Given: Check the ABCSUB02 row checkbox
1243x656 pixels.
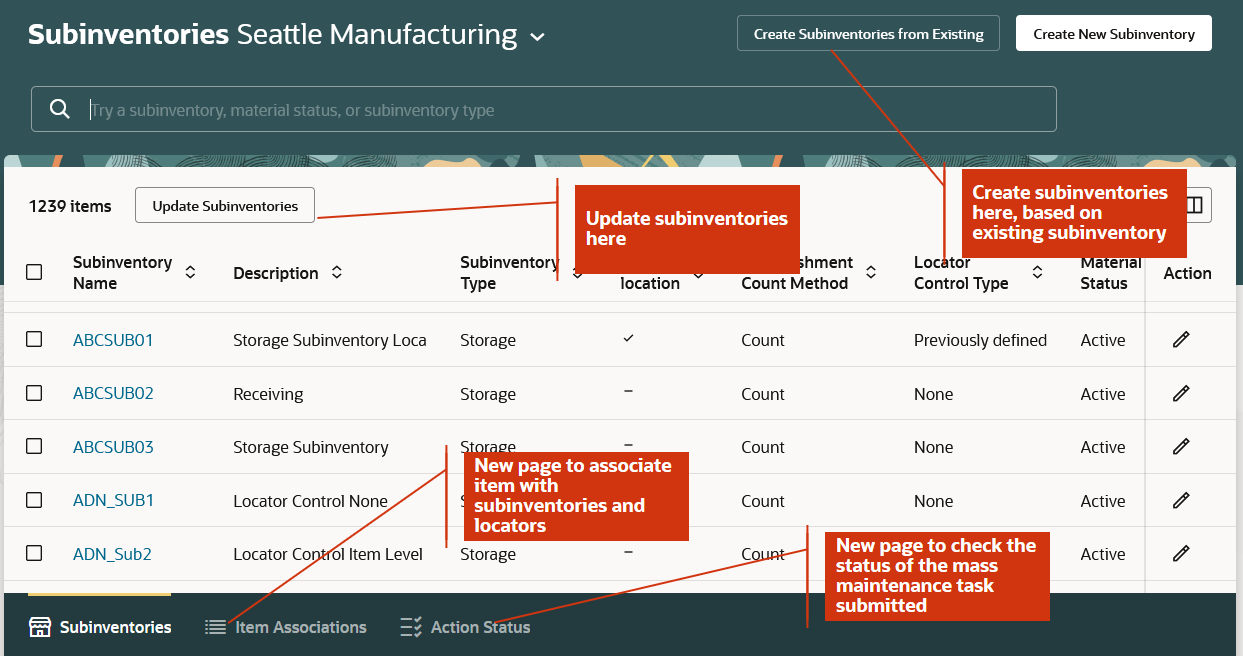Looking at the screenshot, I should 34,393.
